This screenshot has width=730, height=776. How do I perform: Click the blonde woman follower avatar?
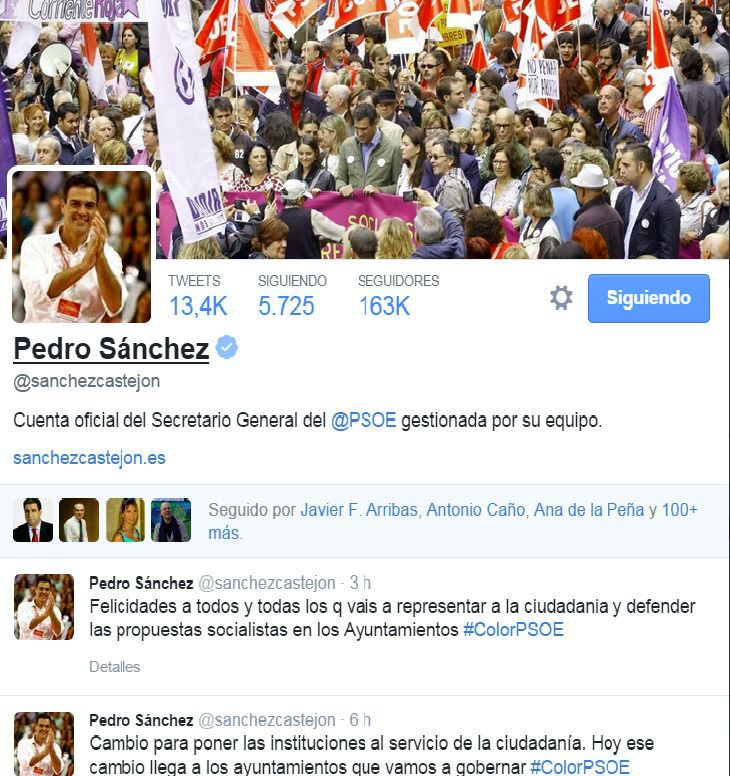coord(125,520)
